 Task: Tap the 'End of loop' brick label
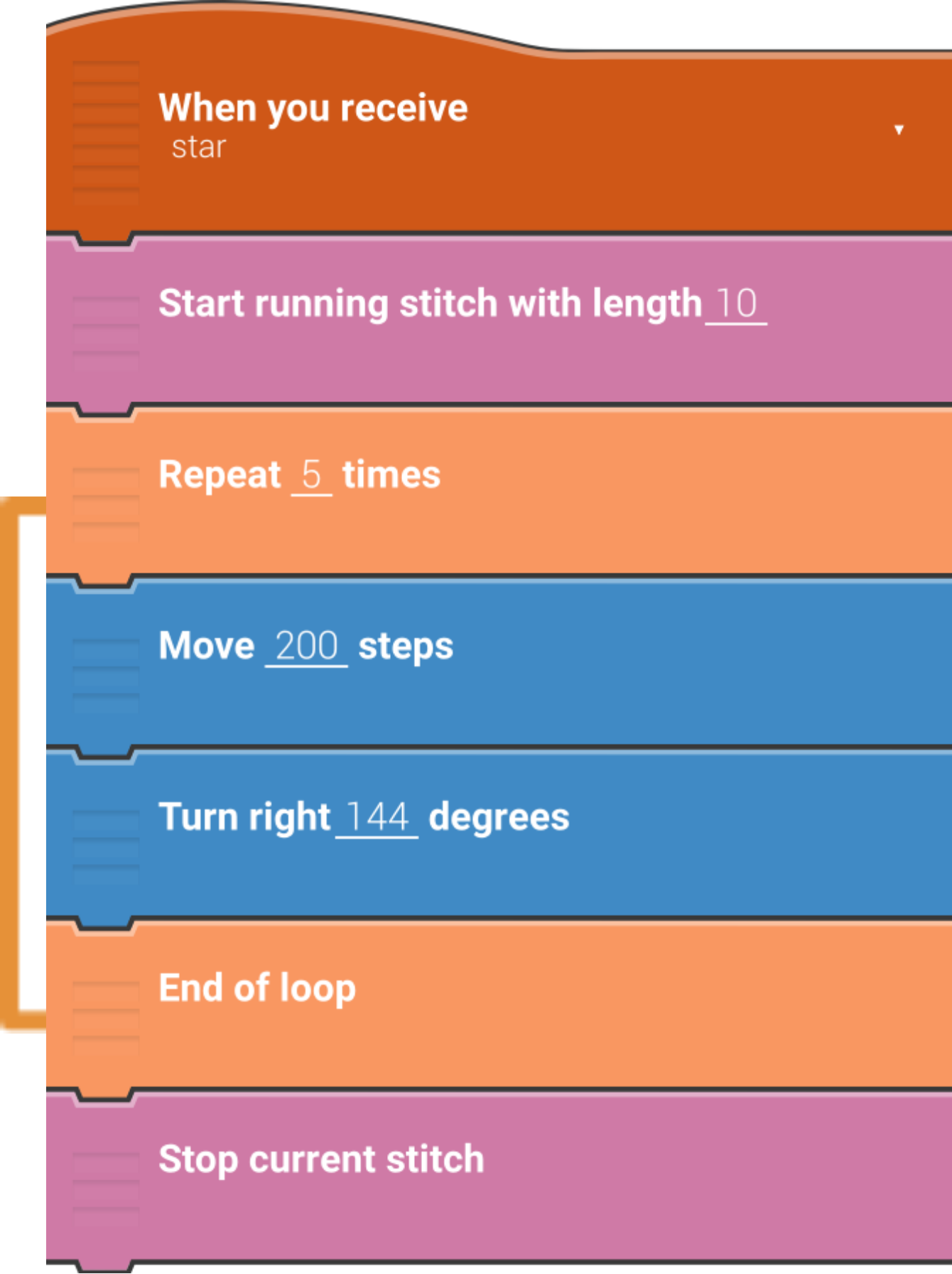[257, 988]
